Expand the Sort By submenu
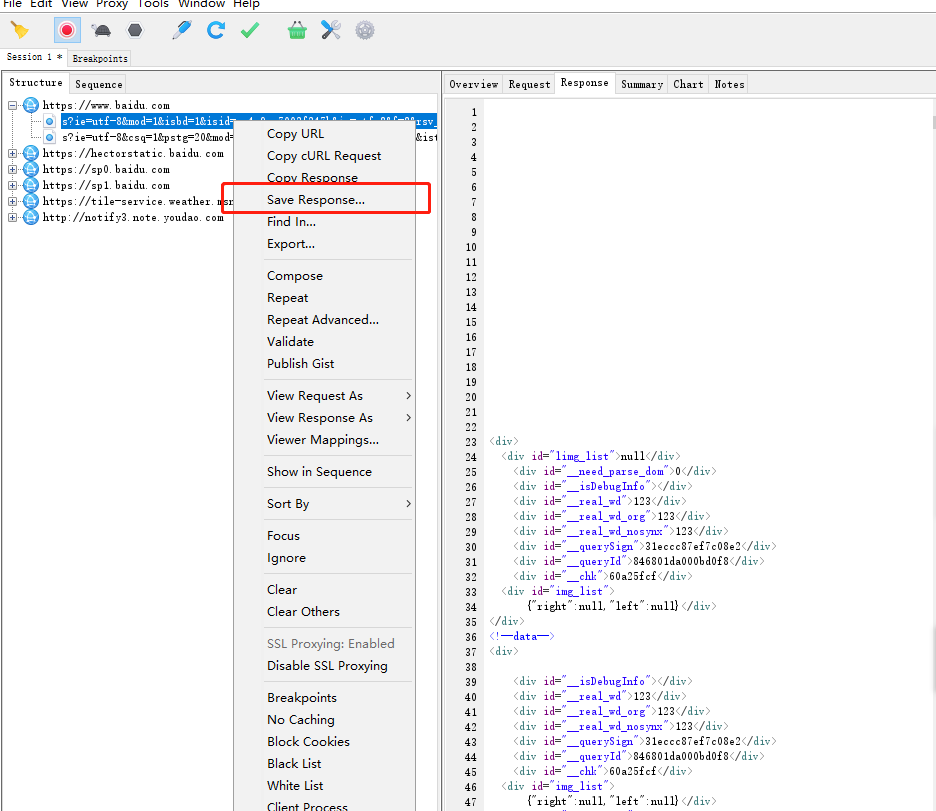 point(324,504)
